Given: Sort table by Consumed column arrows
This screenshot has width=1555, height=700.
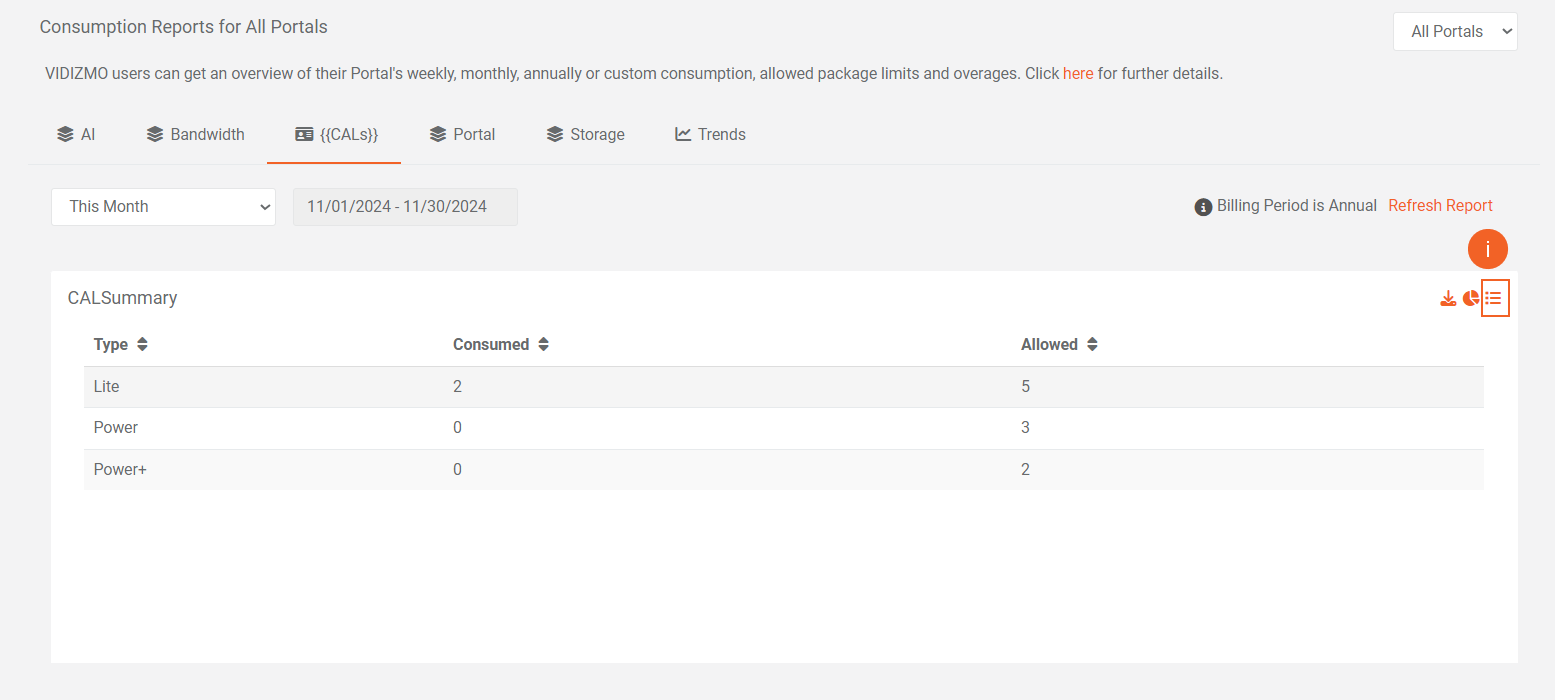Looking at the screenshot, I should click(x=543, y=344).
